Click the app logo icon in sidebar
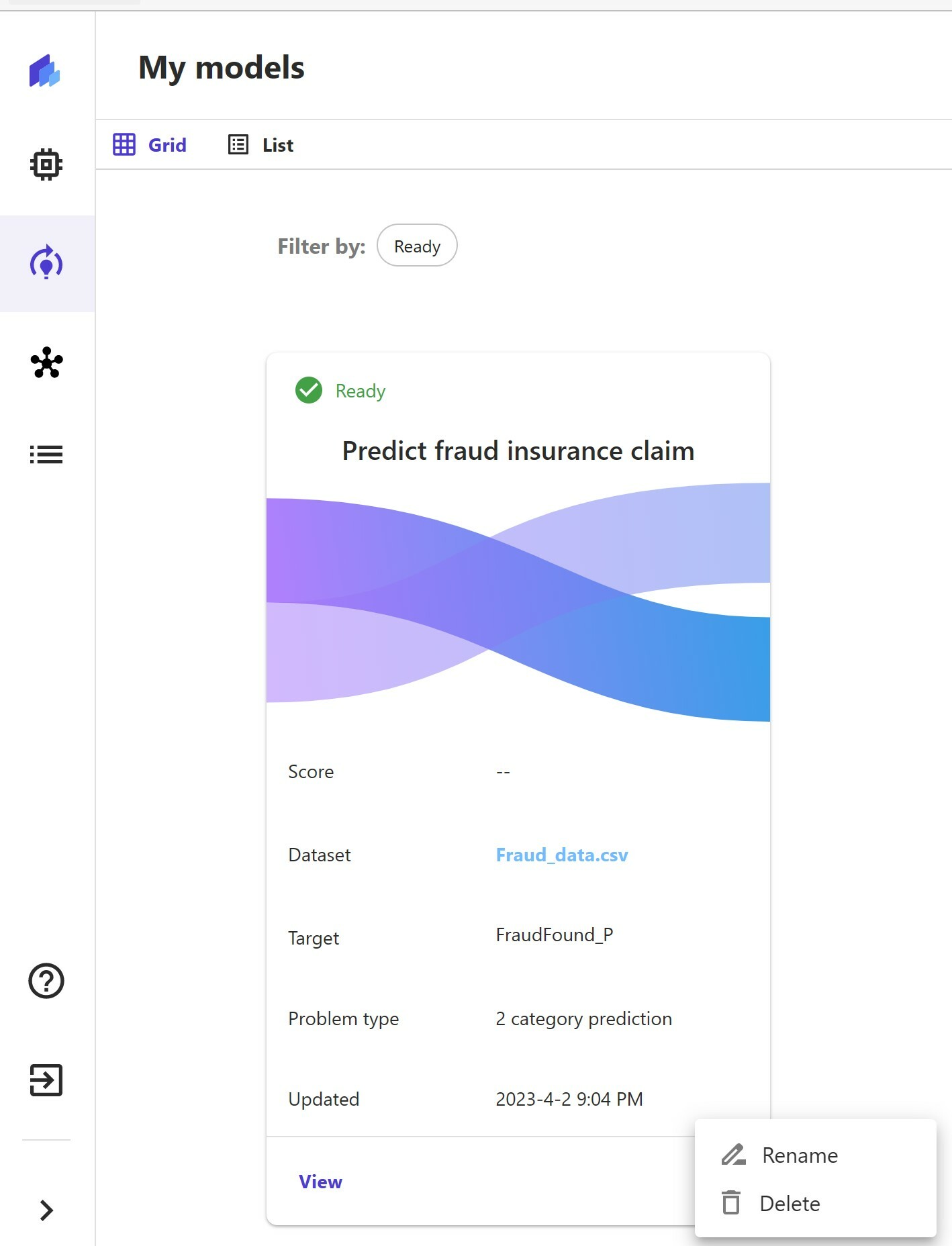Image resolution: width=952 pixels, height=1246 pixels. pyautogui.click(x=45, y=71)
